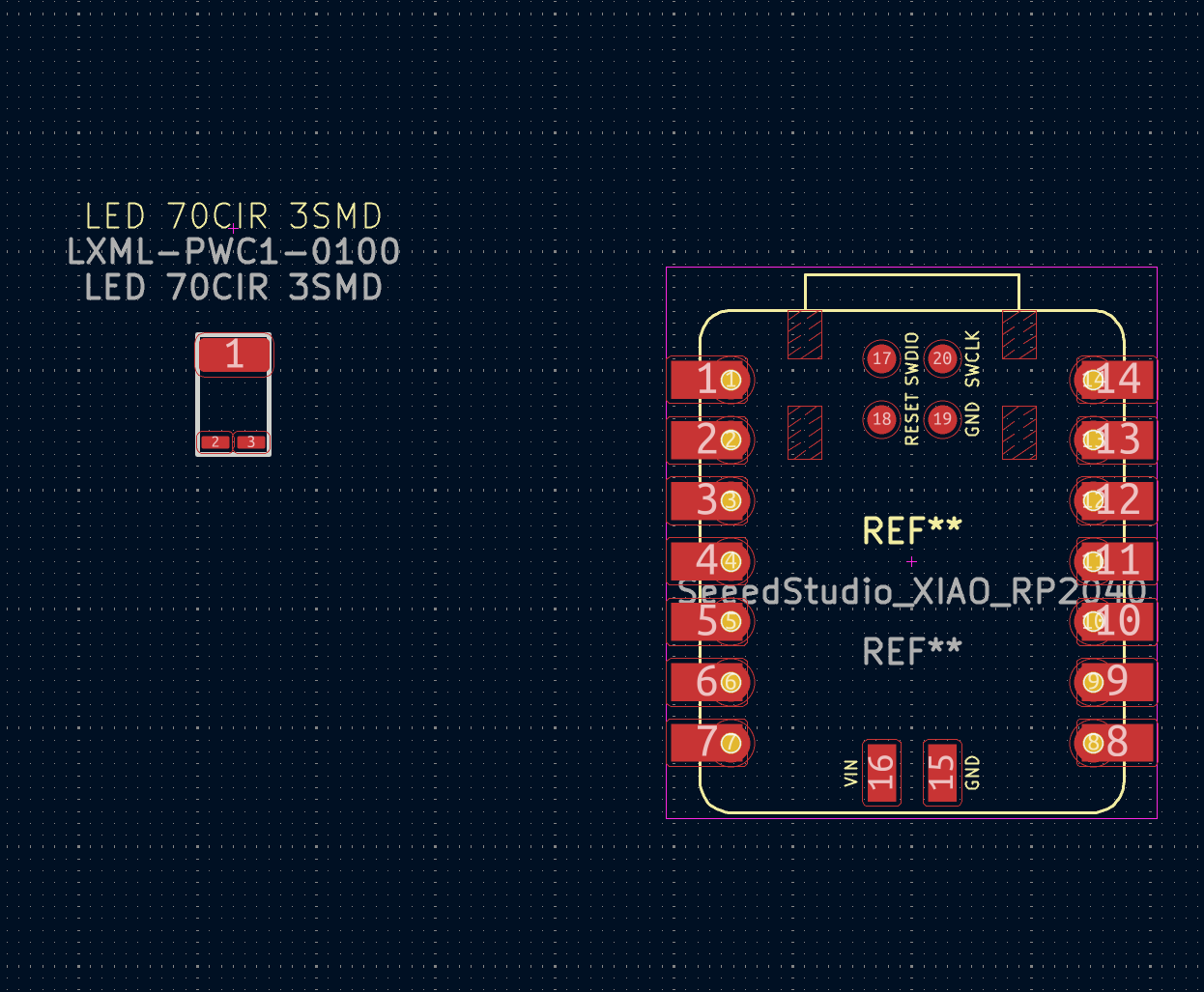
Task: Click the VIN pad numbered 16
Action: tap(881, 772)
